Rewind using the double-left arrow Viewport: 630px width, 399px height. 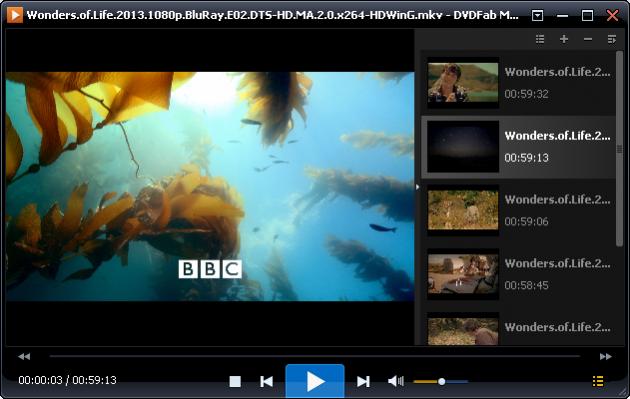[x=24, y=356]
